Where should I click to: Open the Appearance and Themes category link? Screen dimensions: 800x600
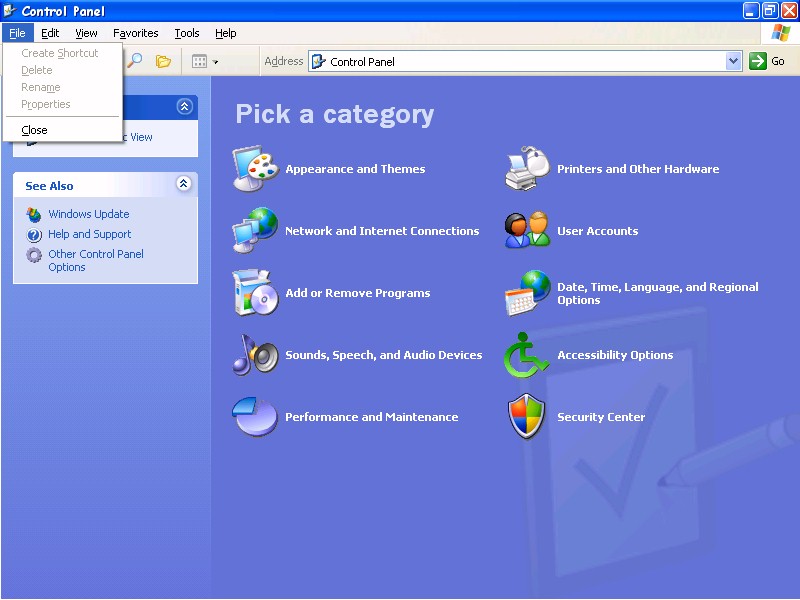[355, 169]
